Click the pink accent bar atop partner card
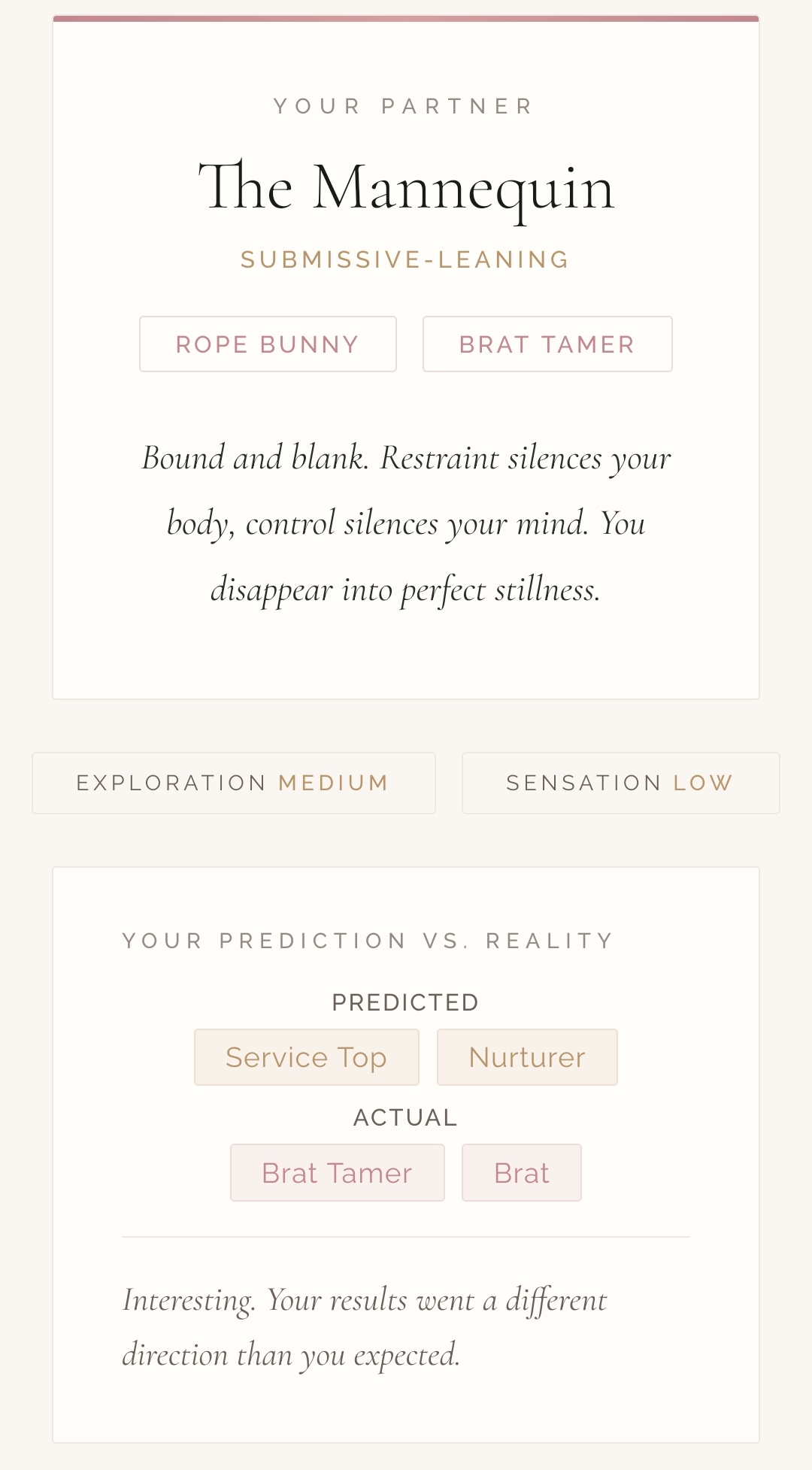Image resolution: width=812 pixels, height=1470 pixels. coord(406,19)
